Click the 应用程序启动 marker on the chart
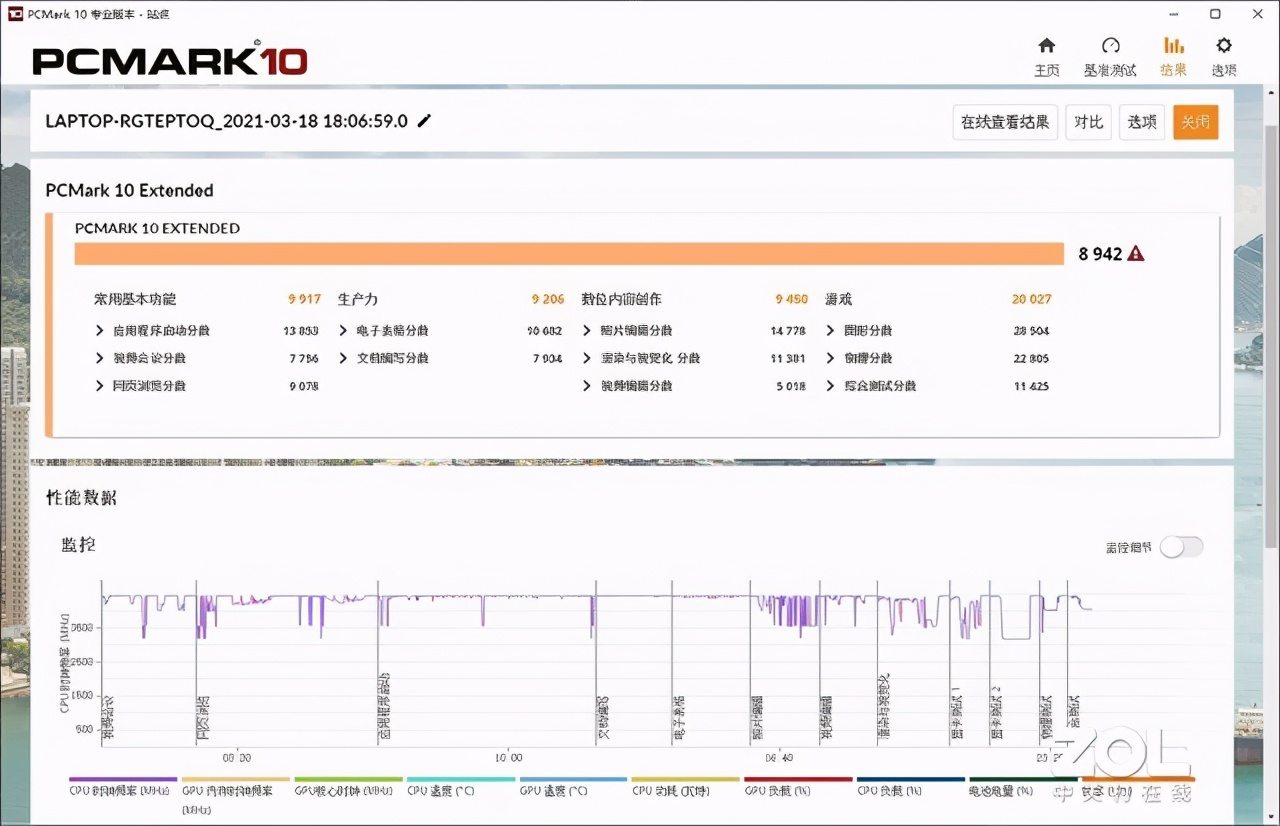The height and width of the screenshot is (826, 1280). coord(384,705)
